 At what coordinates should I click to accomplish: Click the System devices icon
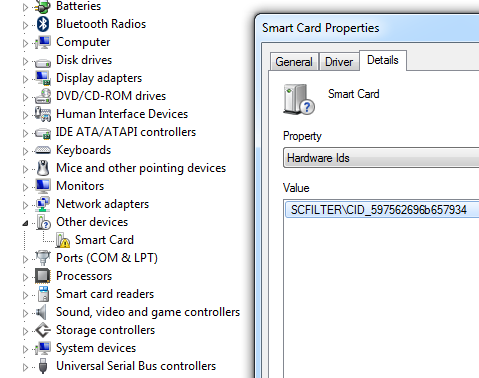tap(43, 348)
